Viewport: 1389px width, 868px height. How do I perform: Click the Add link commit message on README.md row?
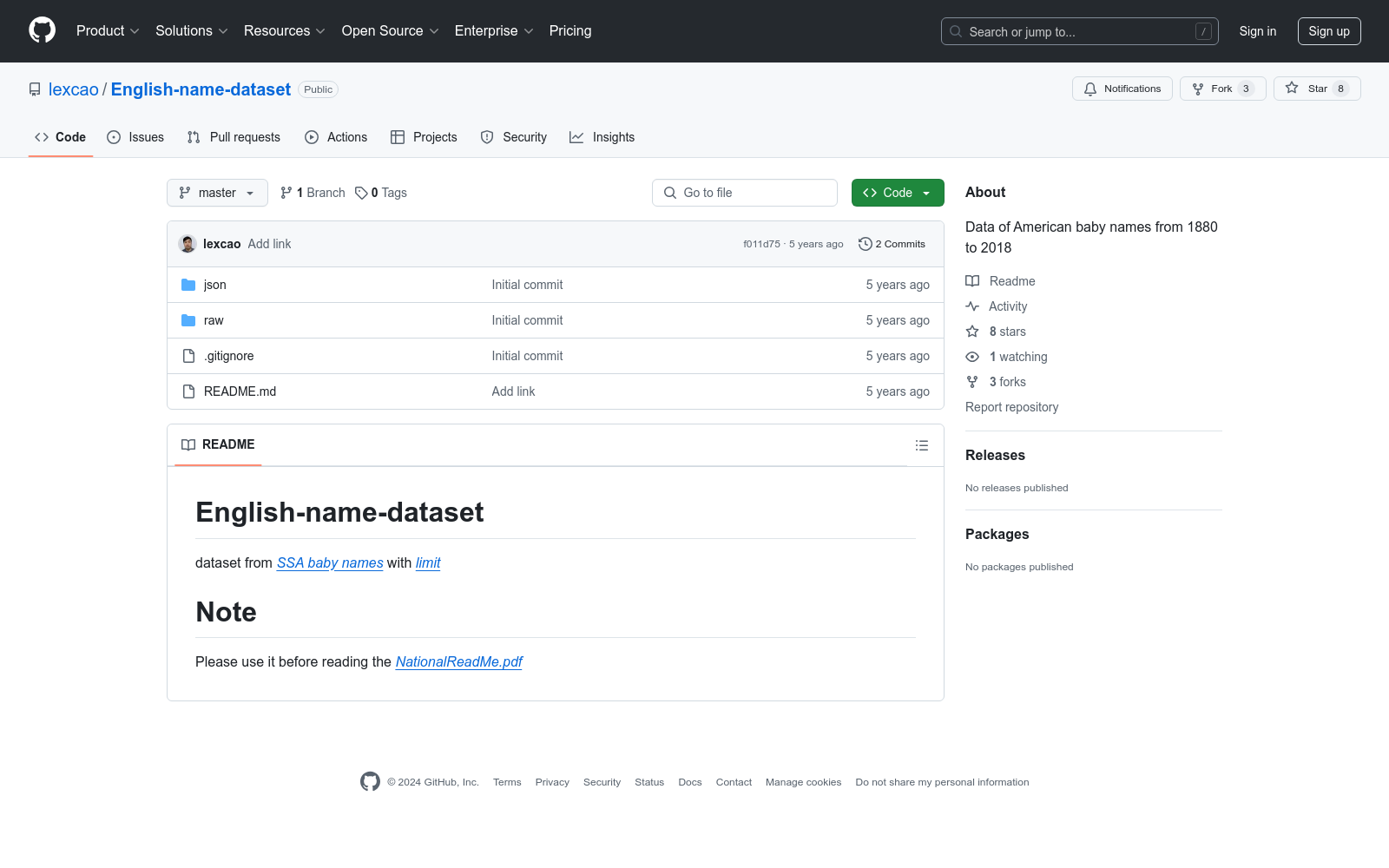[x=513, y=391]
